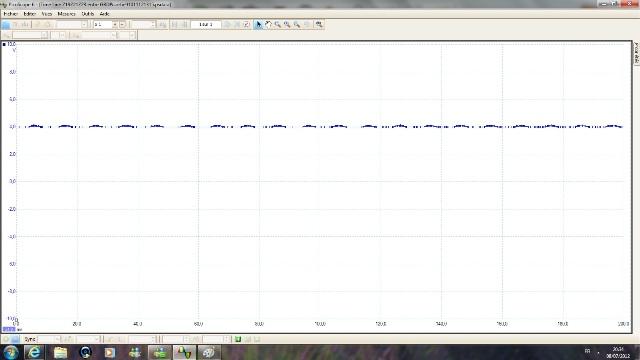Click the green icon in the bottom toolbar

tap(238, 339)
